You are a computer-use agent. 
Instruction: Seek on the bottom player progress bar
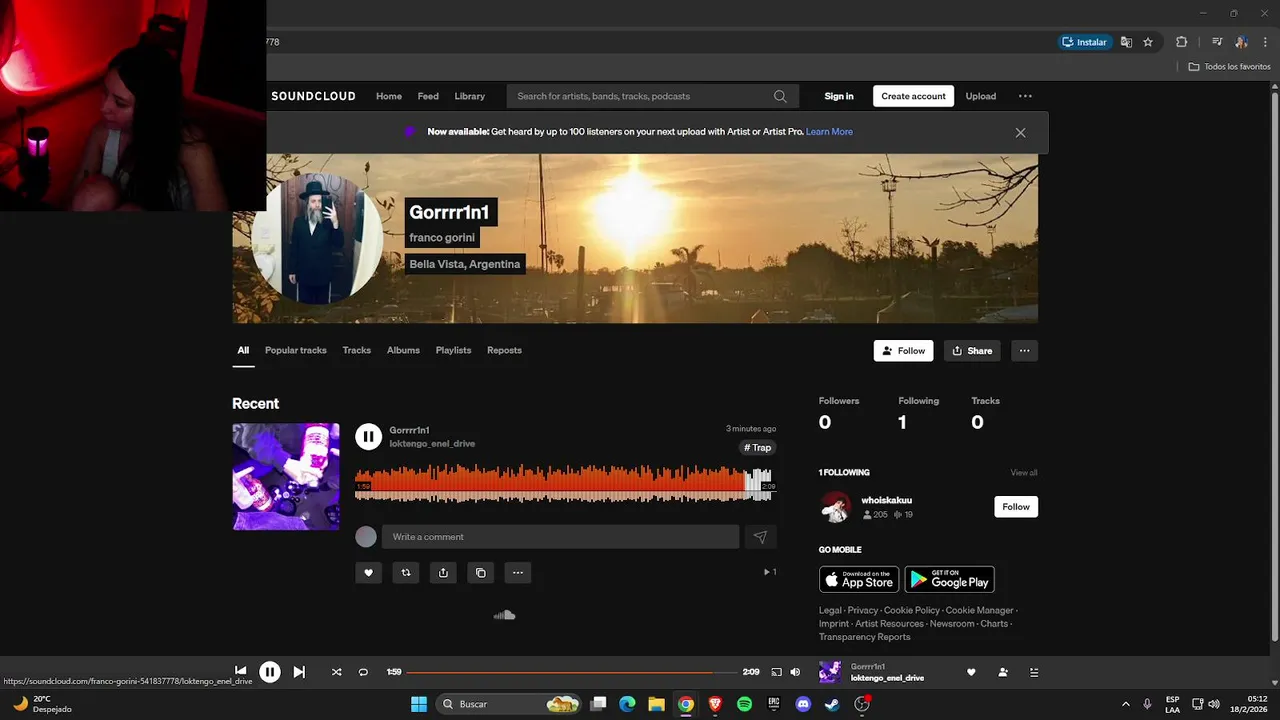coord(572,672)
